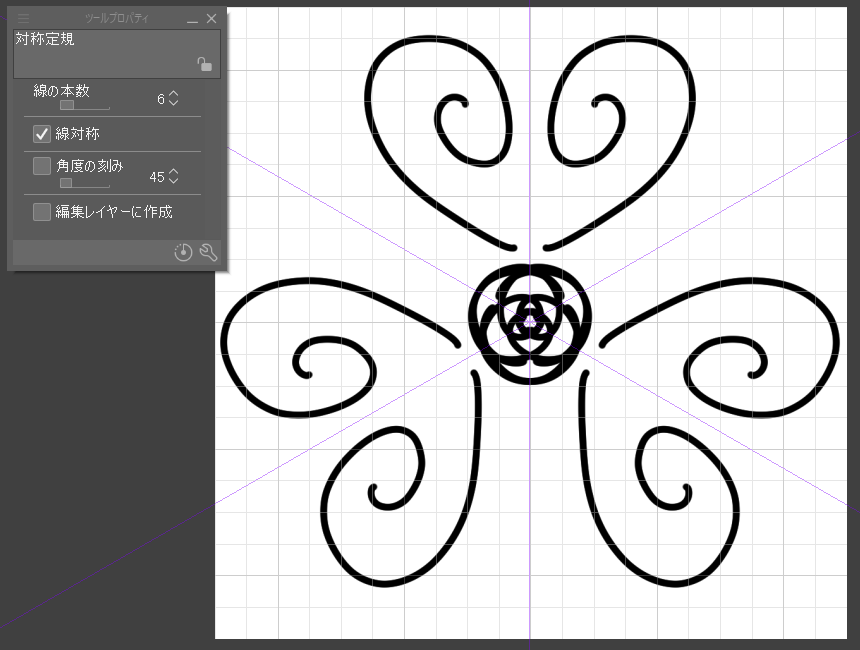Viewport: 860px width, 650px height.
Task: Click the 角度の刻み slider track
Action: (x=84, y=183)
